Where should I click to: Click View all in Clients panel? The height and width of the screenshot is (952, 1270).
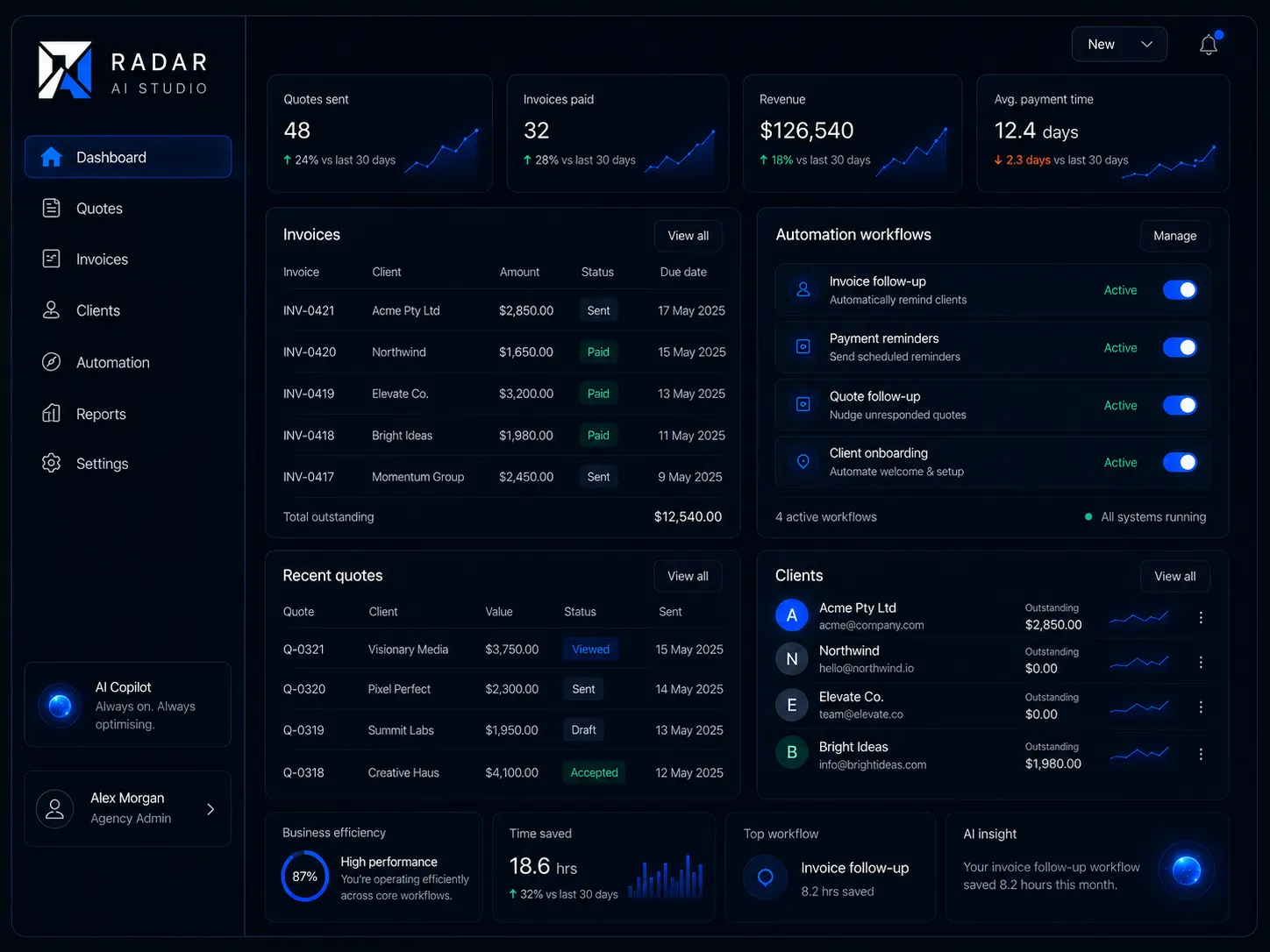point(1175,576)
